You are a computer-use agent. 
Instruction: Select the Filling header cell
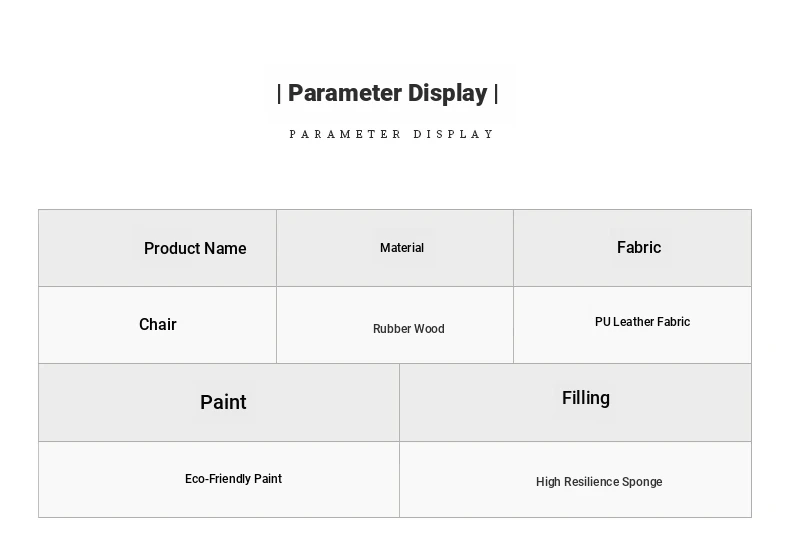[586, 398]
